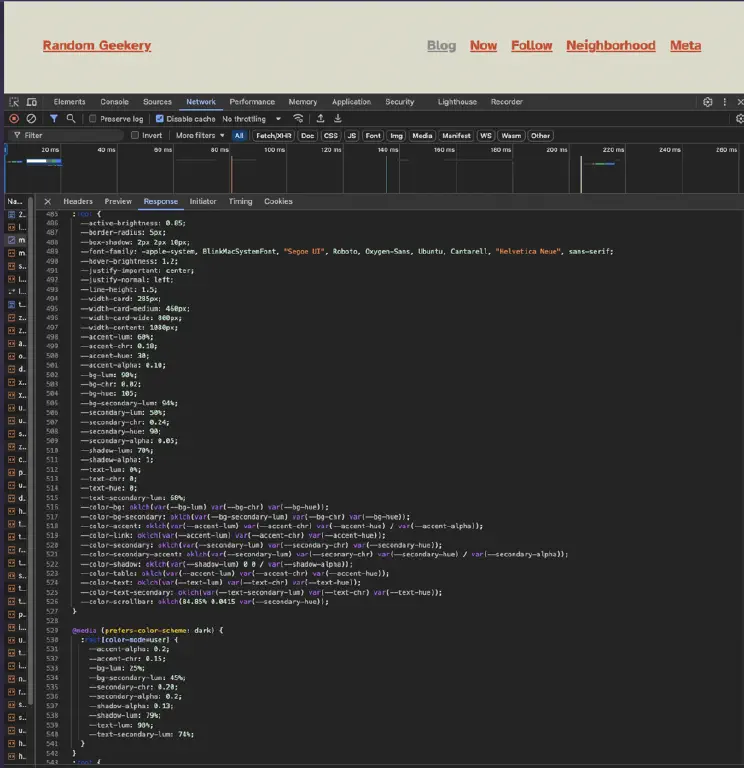Open network search magnifier

click(x=71, y=119)
